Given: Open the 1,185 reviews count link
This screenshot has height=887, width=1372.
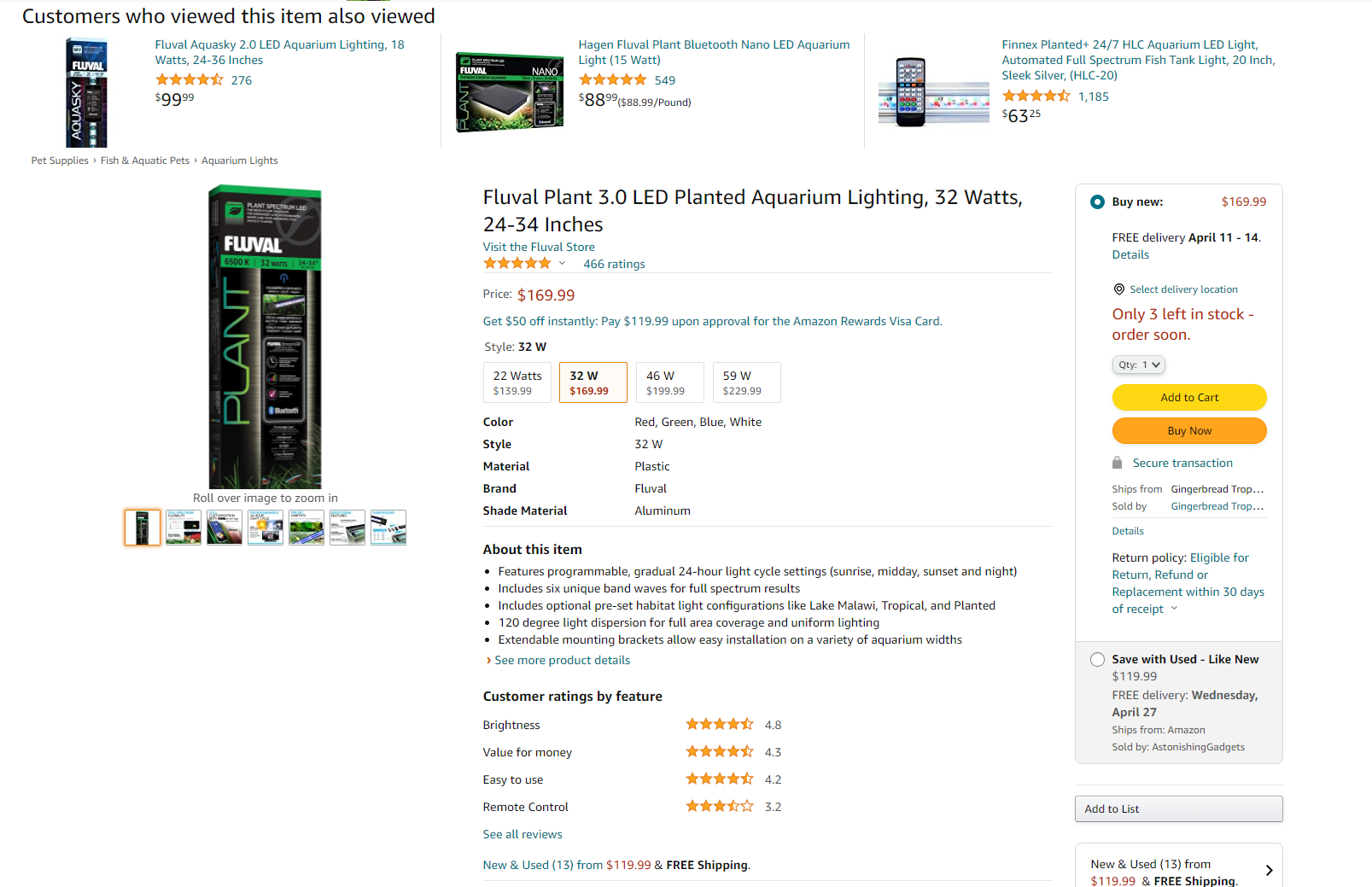Looking at the screenshot, I should pyautogui.click(x=1094, y=96).
